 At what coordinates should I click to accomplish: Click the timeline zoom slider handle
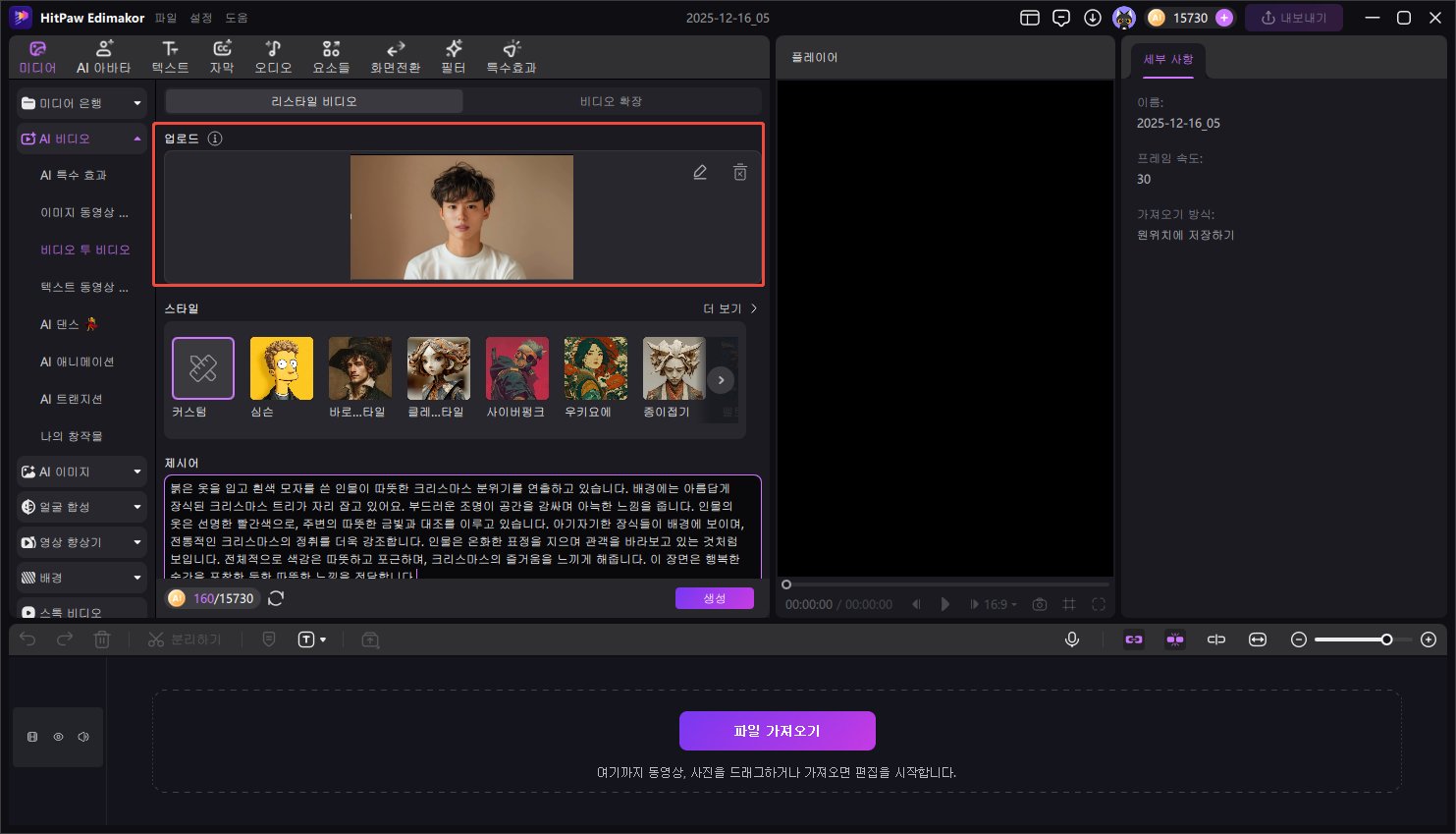pos(1386,639)
